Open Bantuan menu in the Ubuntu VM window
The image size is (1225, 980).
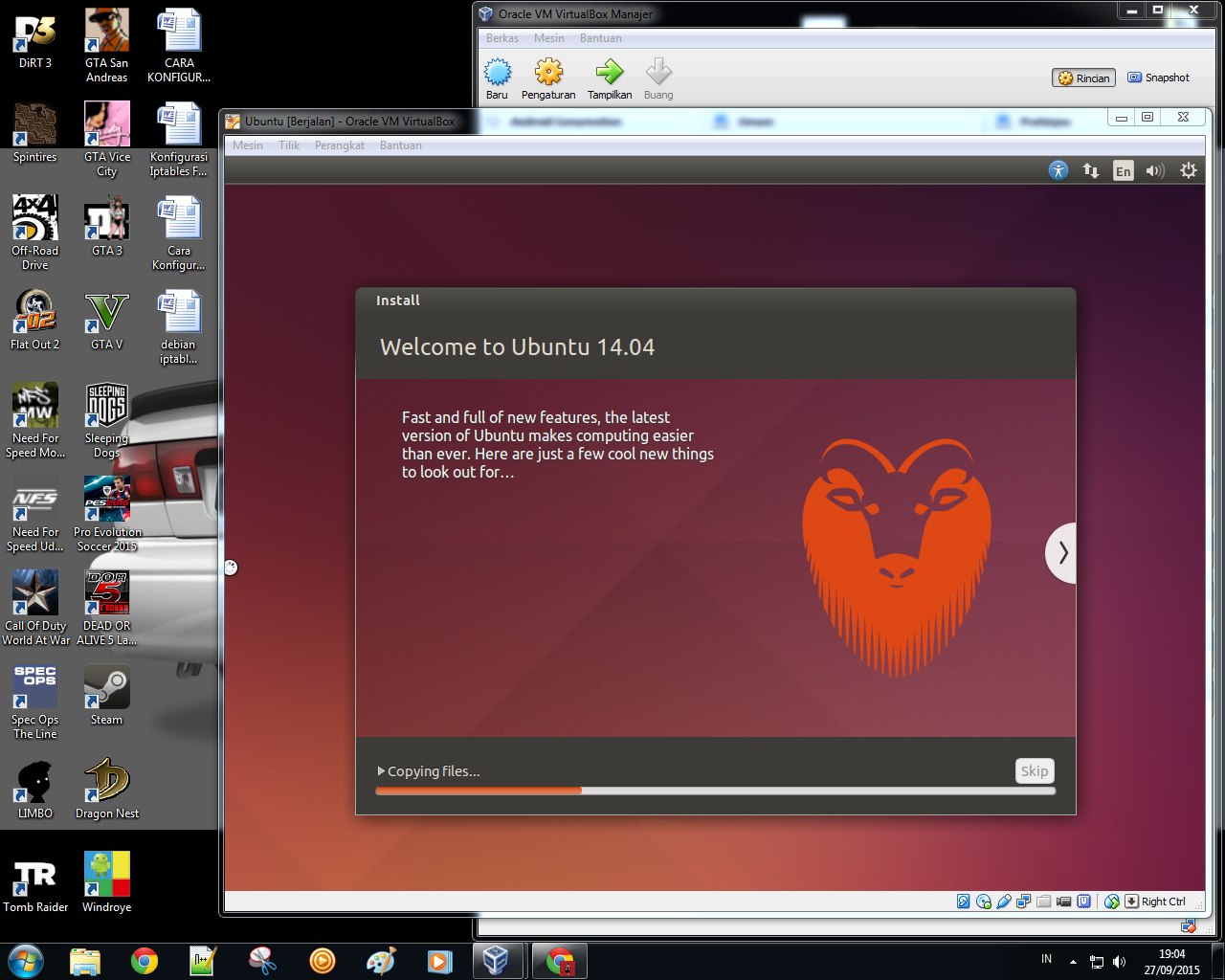point(401,145)
